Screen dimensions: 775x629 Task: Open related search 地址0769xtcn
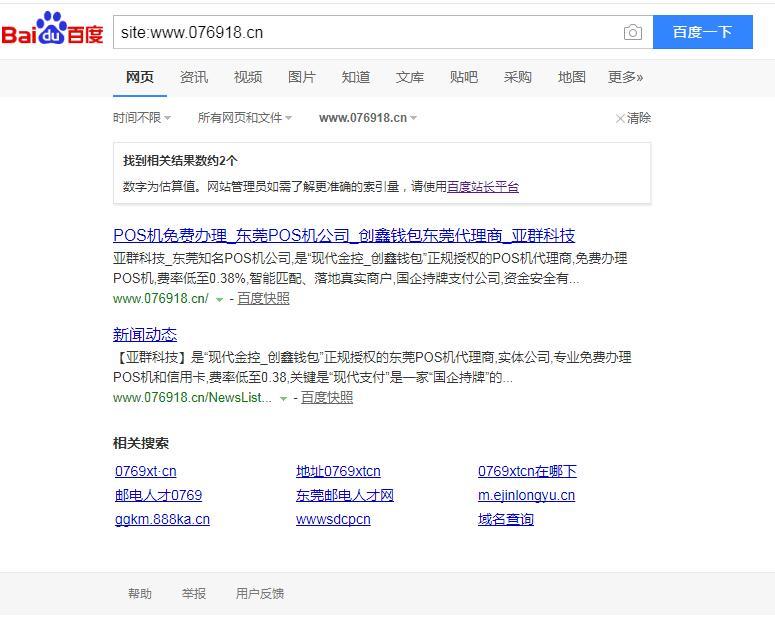pyautogui.click(x=339, y=471)
